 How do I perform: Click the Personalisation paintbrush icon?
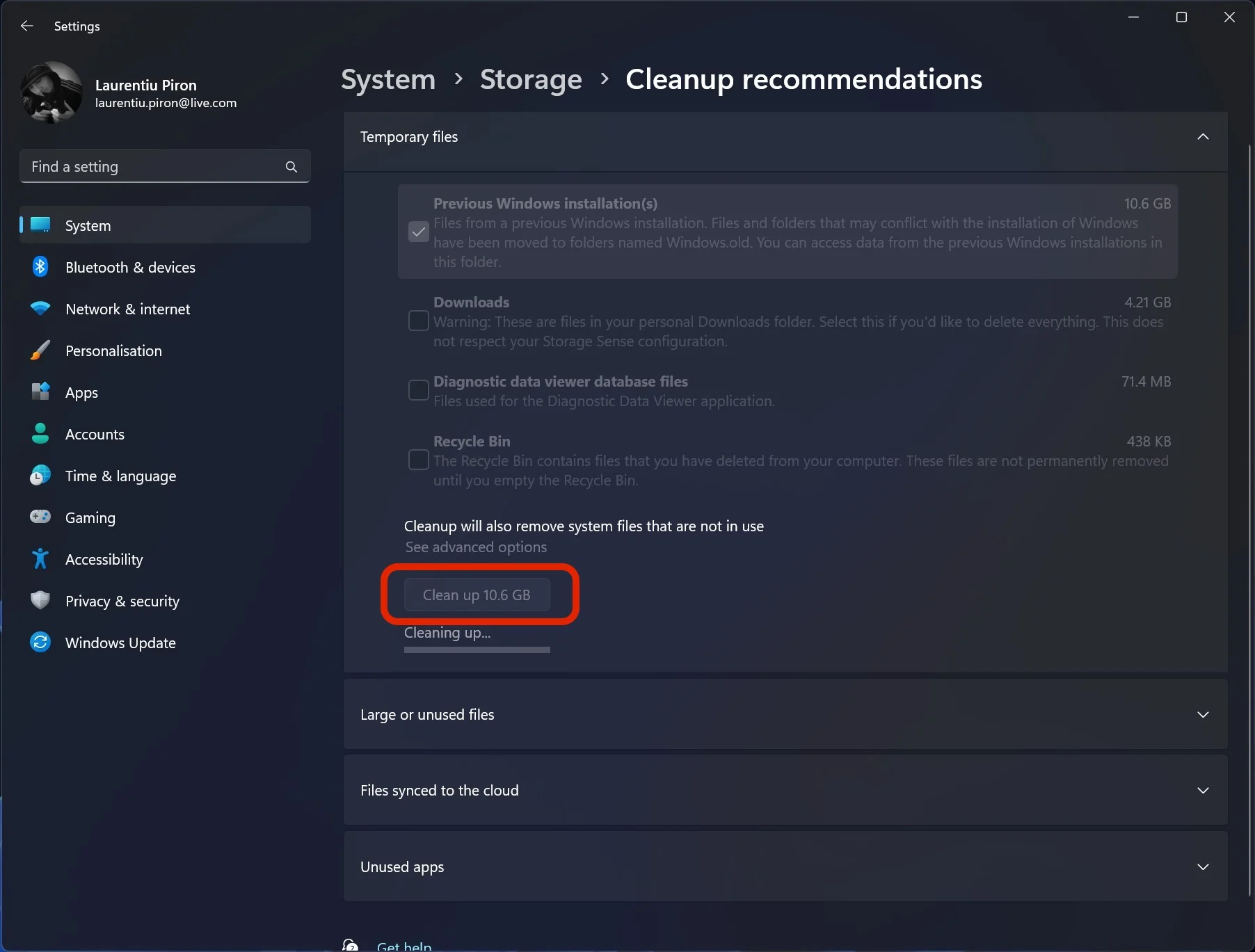tap(40, 350)
